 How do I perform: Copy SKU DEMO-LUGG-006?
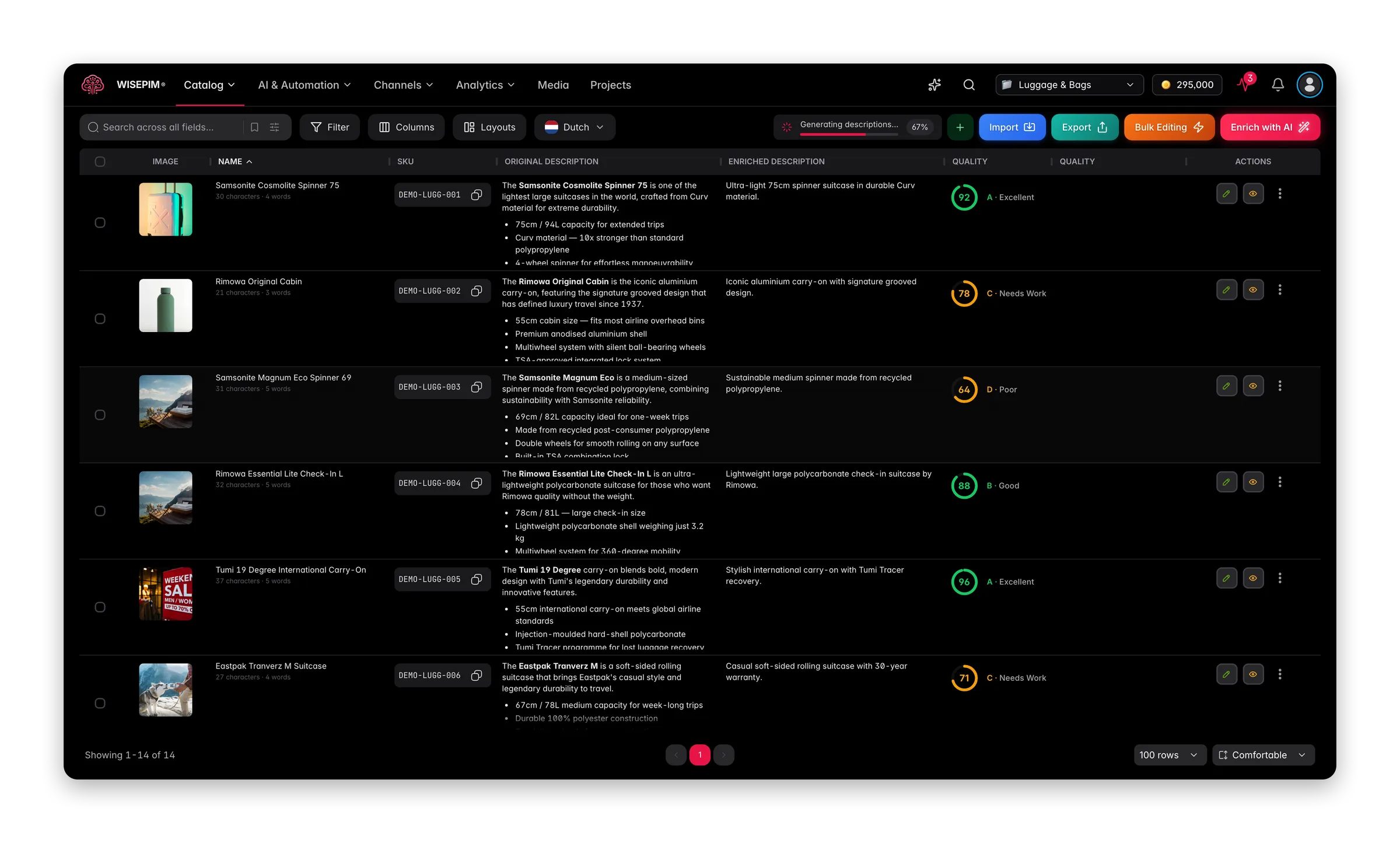pos(477,676)
